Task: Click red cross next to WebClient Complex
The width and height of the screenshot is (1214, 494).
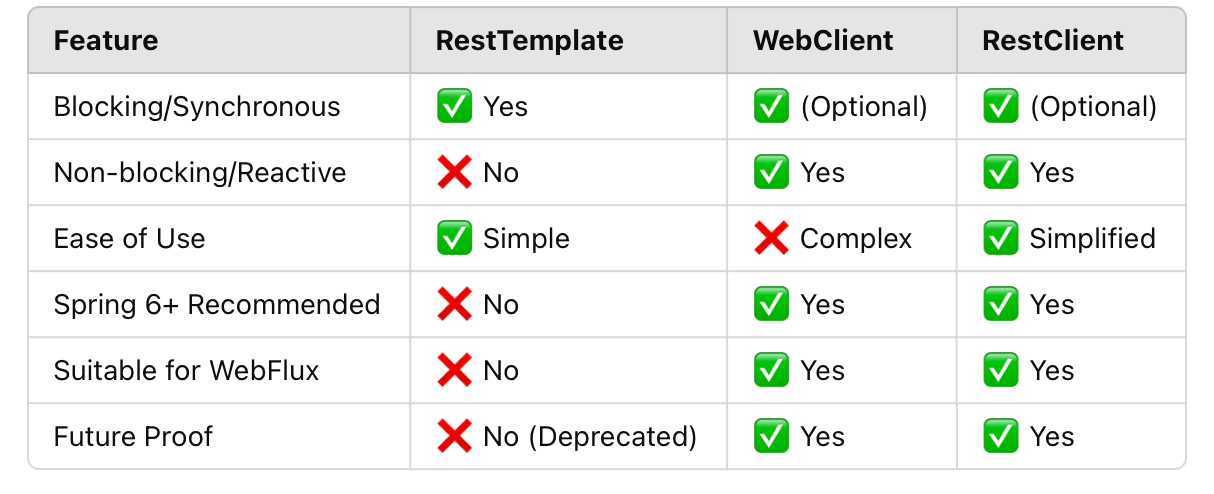Action: click(x=771, y=239)
